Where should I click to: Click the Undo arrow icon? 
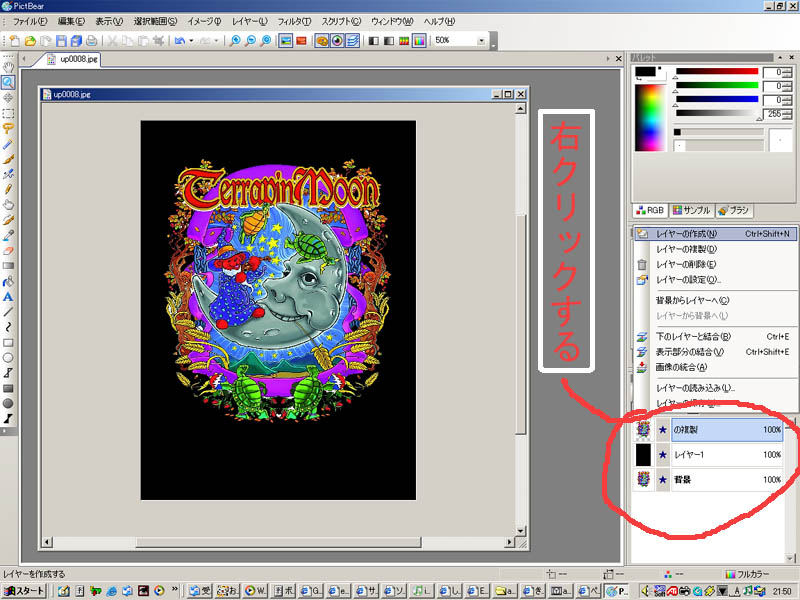[180, 41]
